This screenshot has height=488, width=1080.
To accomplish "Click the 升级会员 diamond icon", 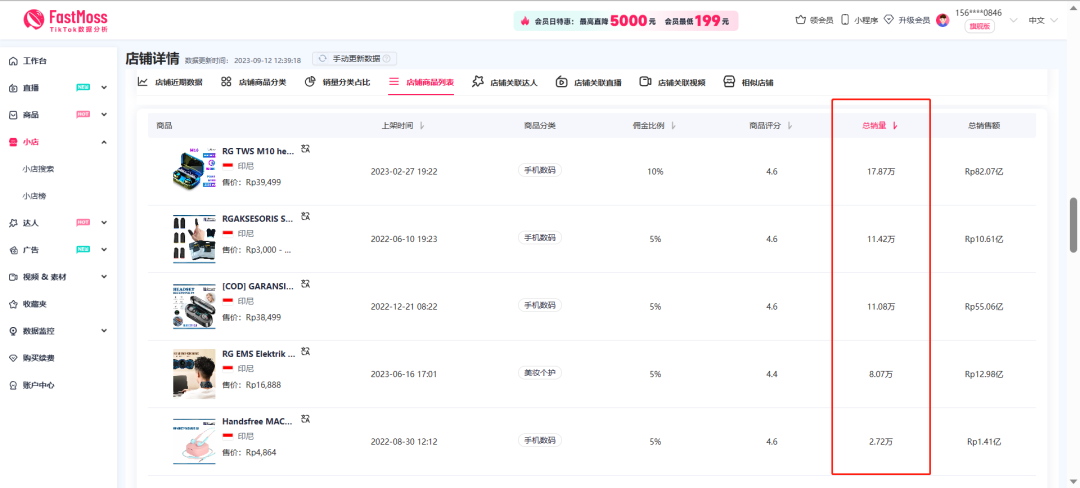I will click(x=889, y=20).
